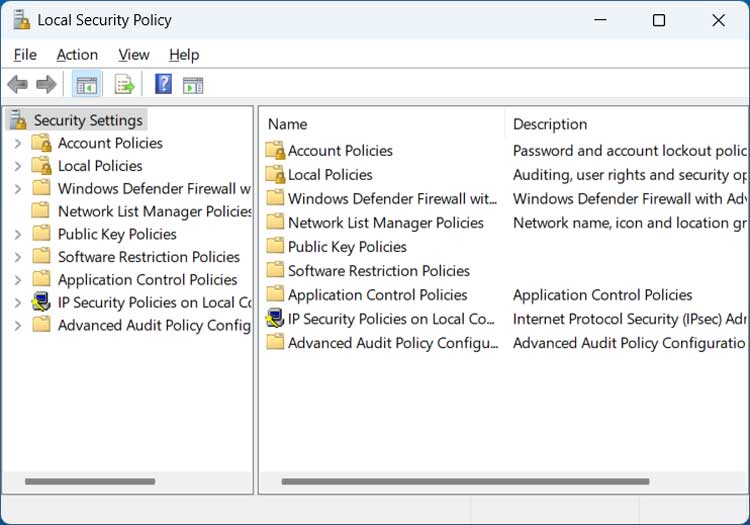Expand the Windows Defender Firewall tree node
Viewport: 750px width, 525px height.
(18, 189)
